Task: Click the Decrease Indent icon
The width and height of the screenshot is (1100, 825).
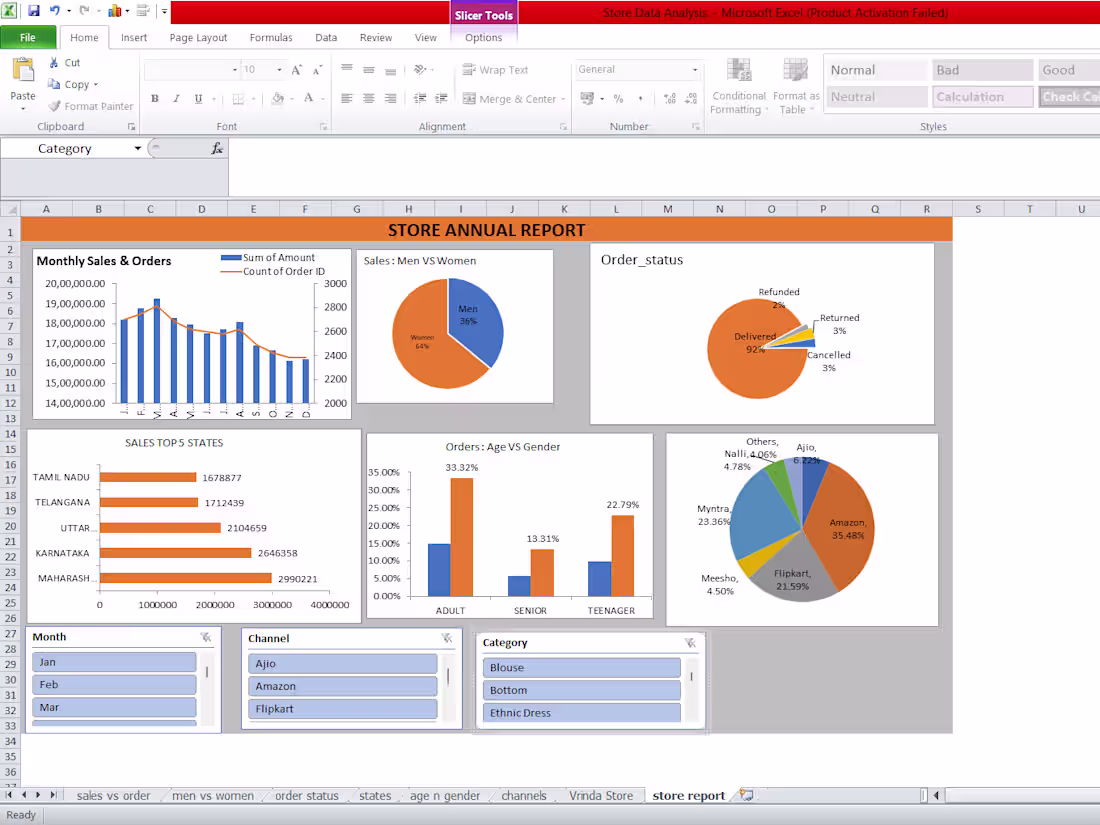Action: tap(420, 98)
